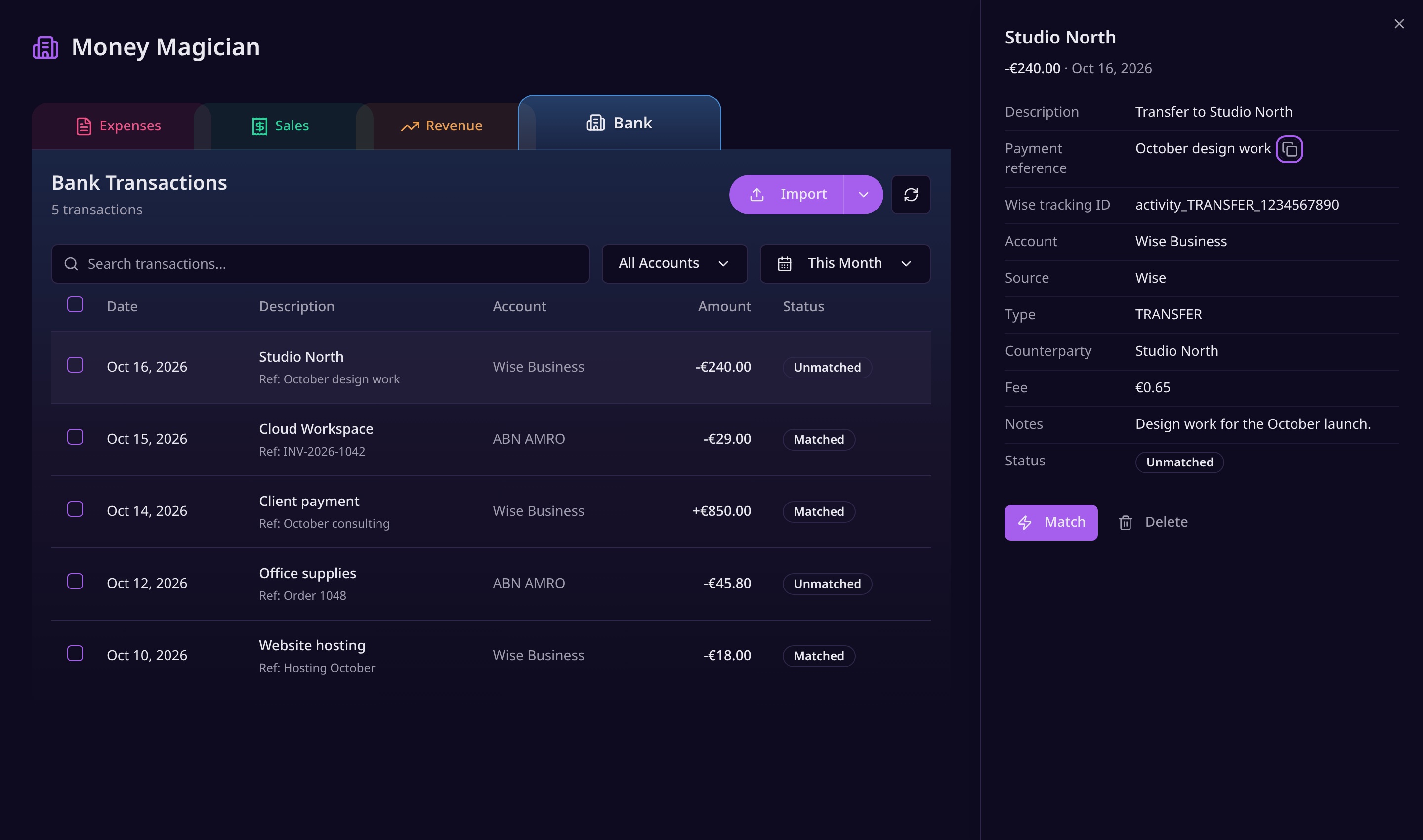
Task: Click the Match button
Action: [x=1050, y=522]
